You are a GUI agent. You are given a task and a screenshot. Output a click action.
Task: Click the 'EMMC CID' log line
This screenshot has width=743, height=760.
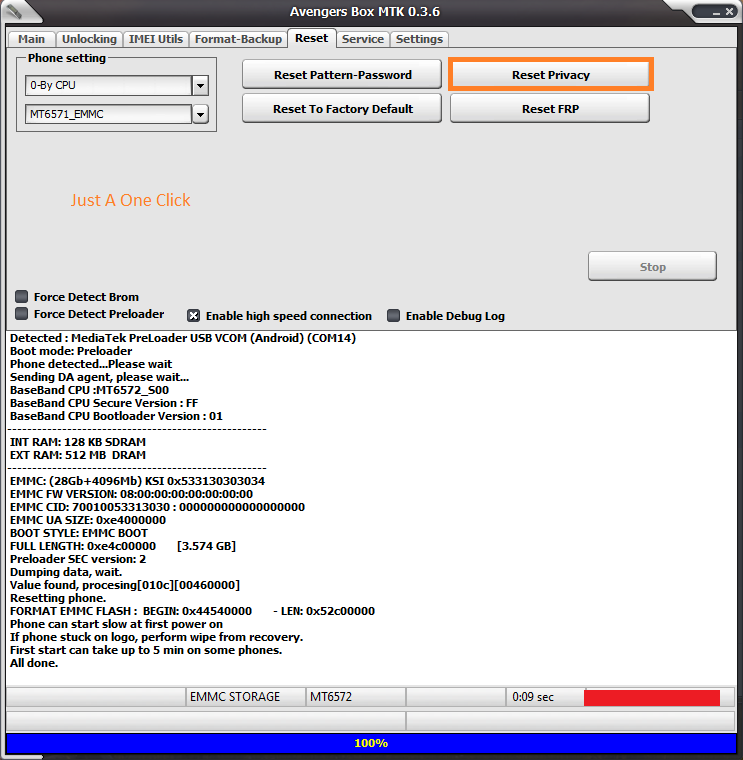(157, 507)
